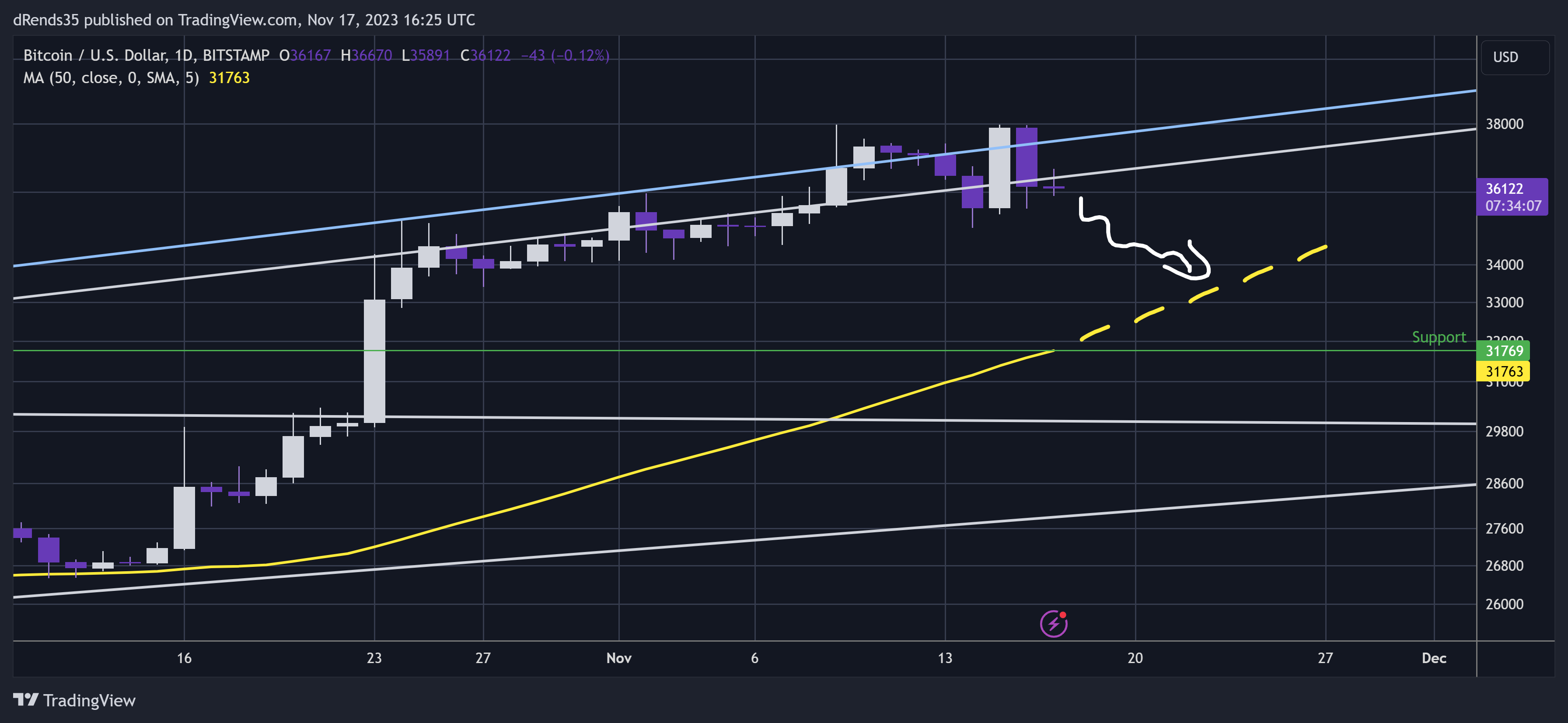Image resolution: width=1568 pixels, height=723 pixels.
Task: Click the close value C36122 in header
Action: pos(485,56)
